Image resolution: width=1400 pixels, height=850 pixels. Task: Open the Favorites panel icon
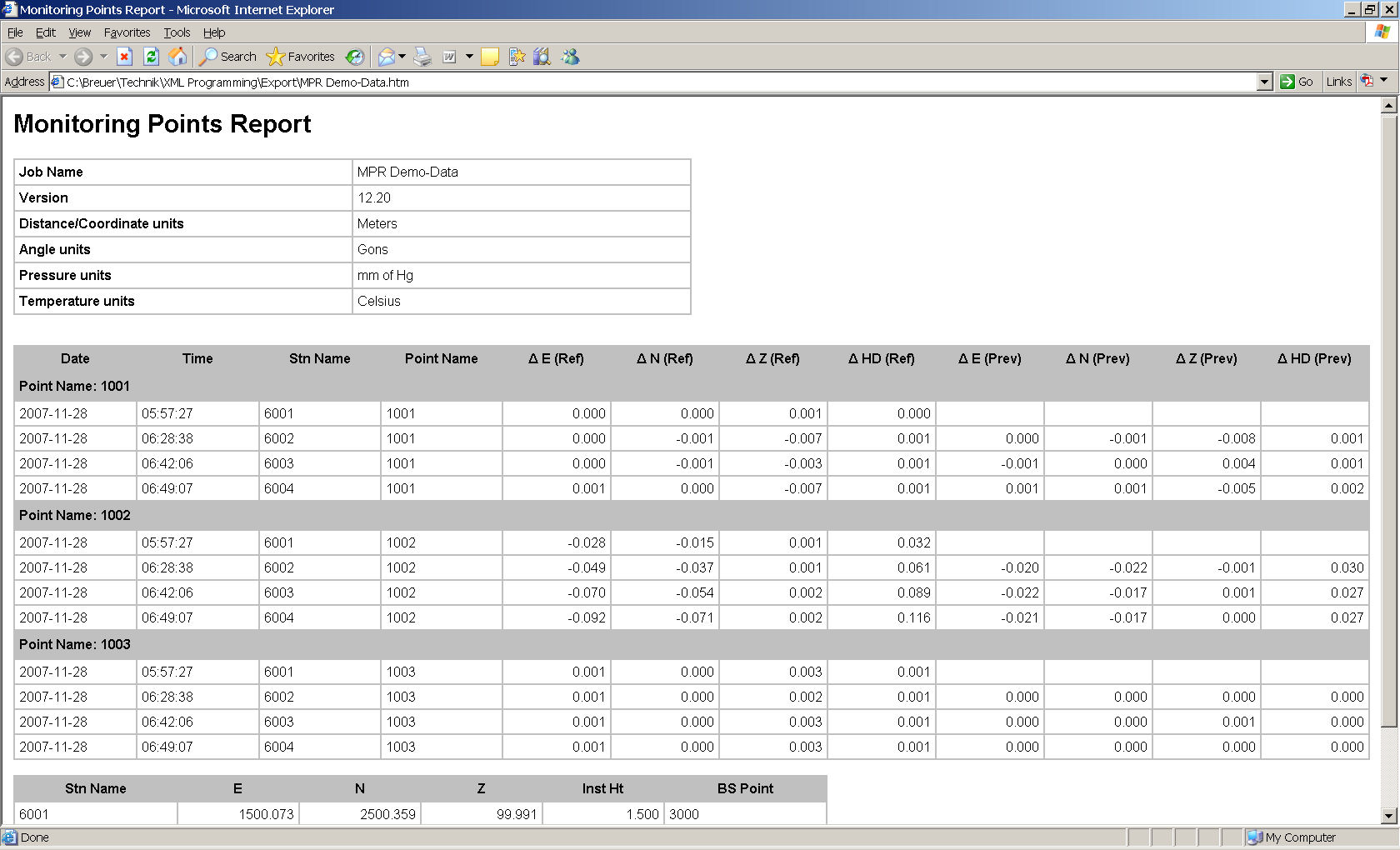301,57
